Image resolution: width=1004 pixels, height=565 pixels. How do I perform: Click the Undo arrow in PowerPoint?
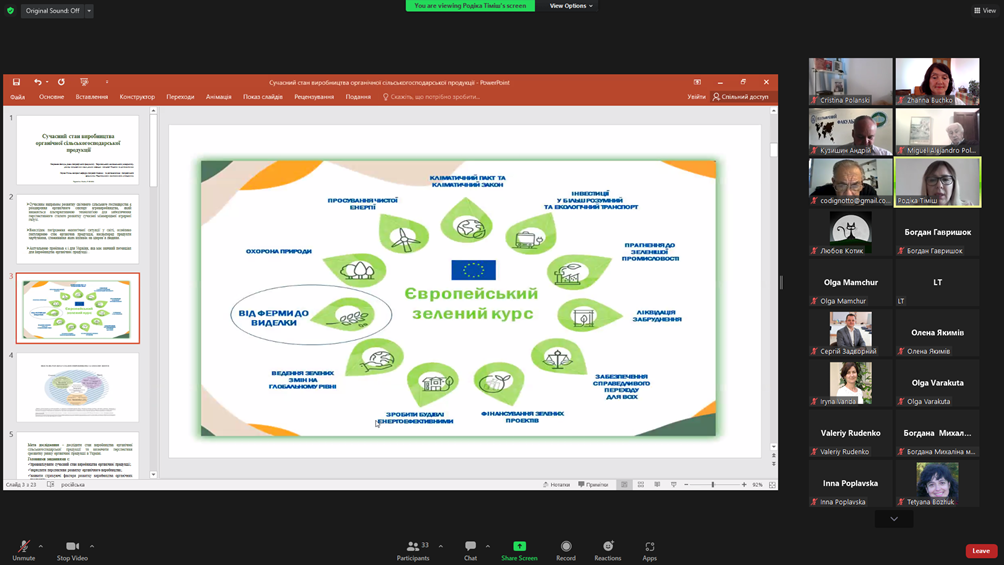[x=38, y=82]
